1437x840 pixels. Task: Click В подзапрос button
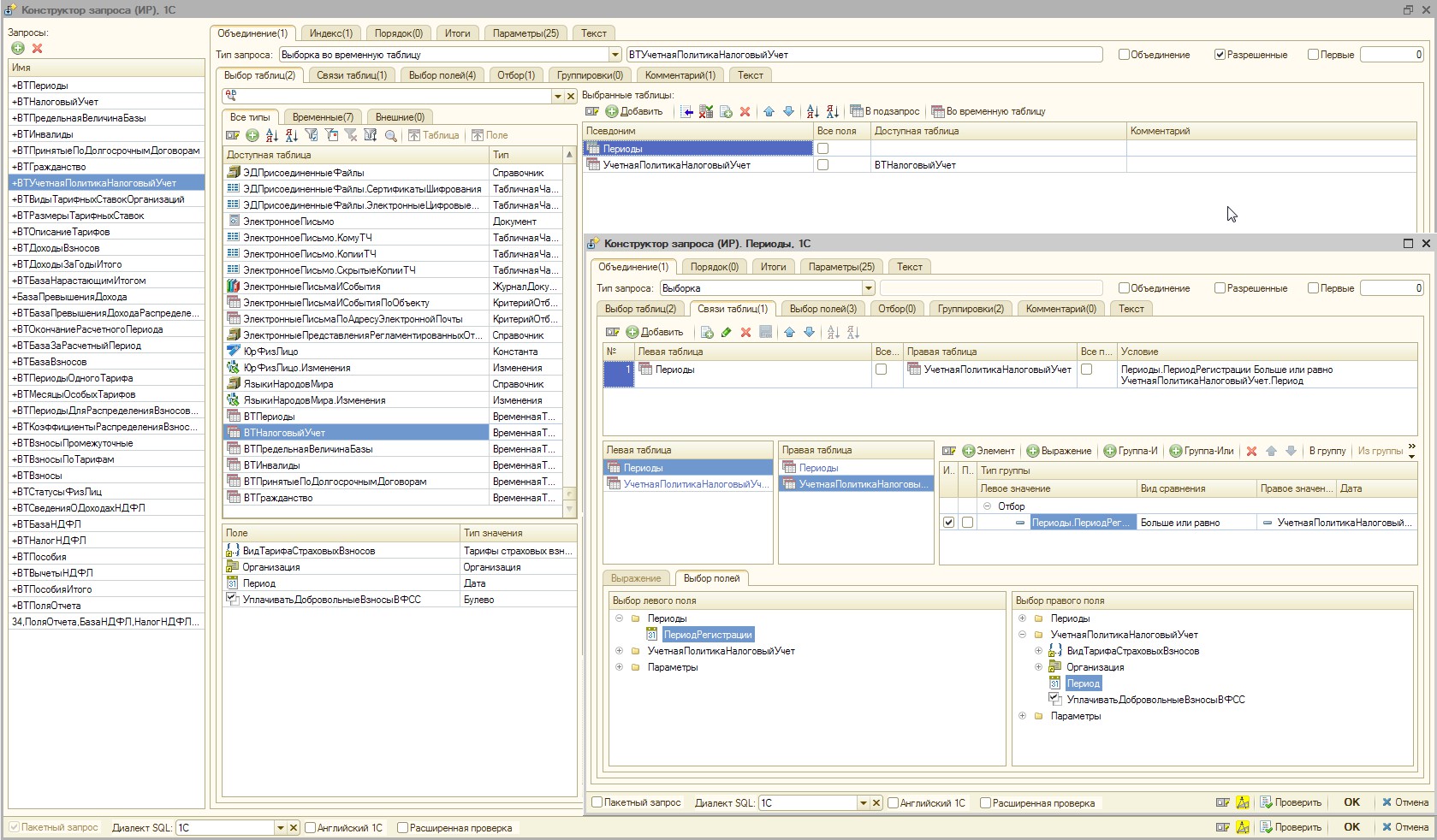tap(884, 111)
